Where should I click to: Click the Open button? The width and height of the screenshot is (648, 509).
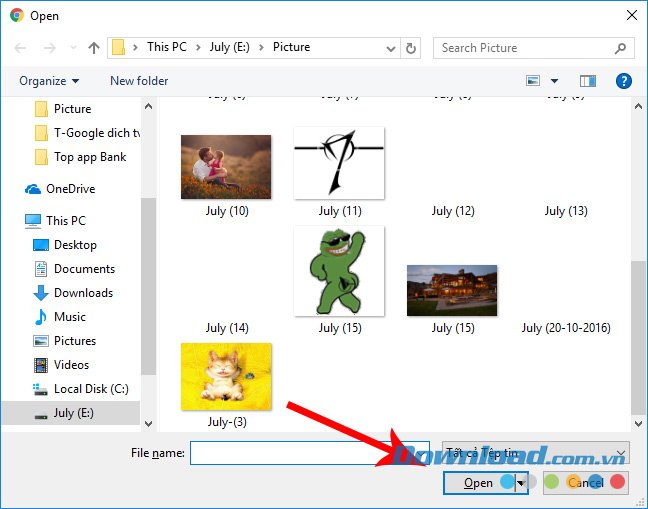(x=477, y=483)
